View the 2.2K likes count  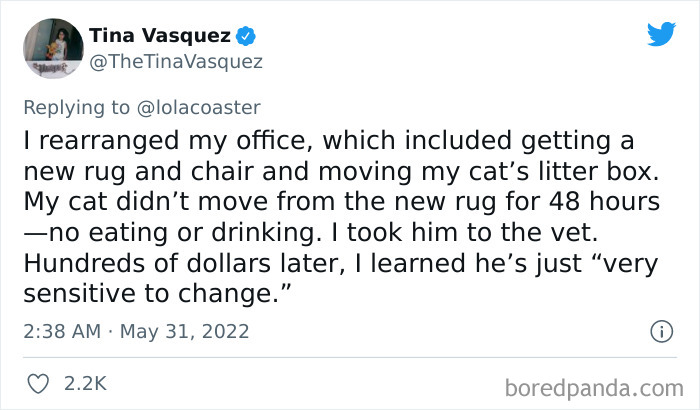tap(86, 383)
